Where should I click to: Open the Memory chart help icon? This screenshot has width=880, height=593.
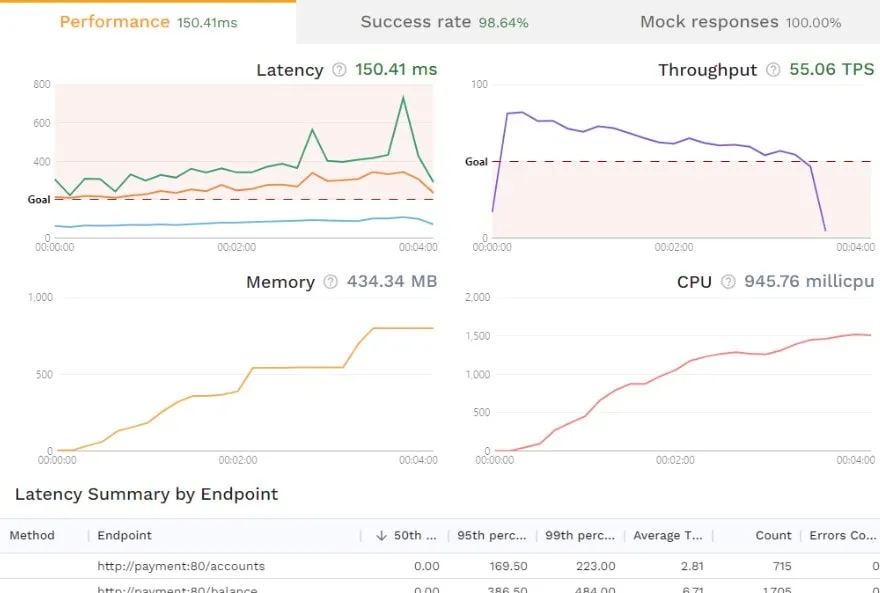coord(329,282)
